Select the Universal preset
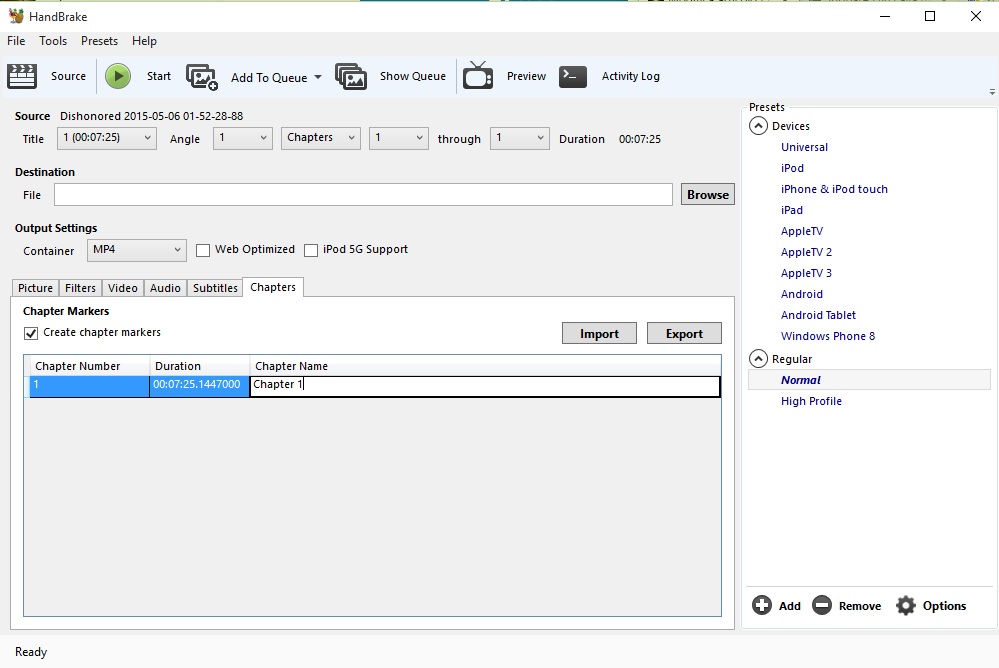 tap(804, 147)
